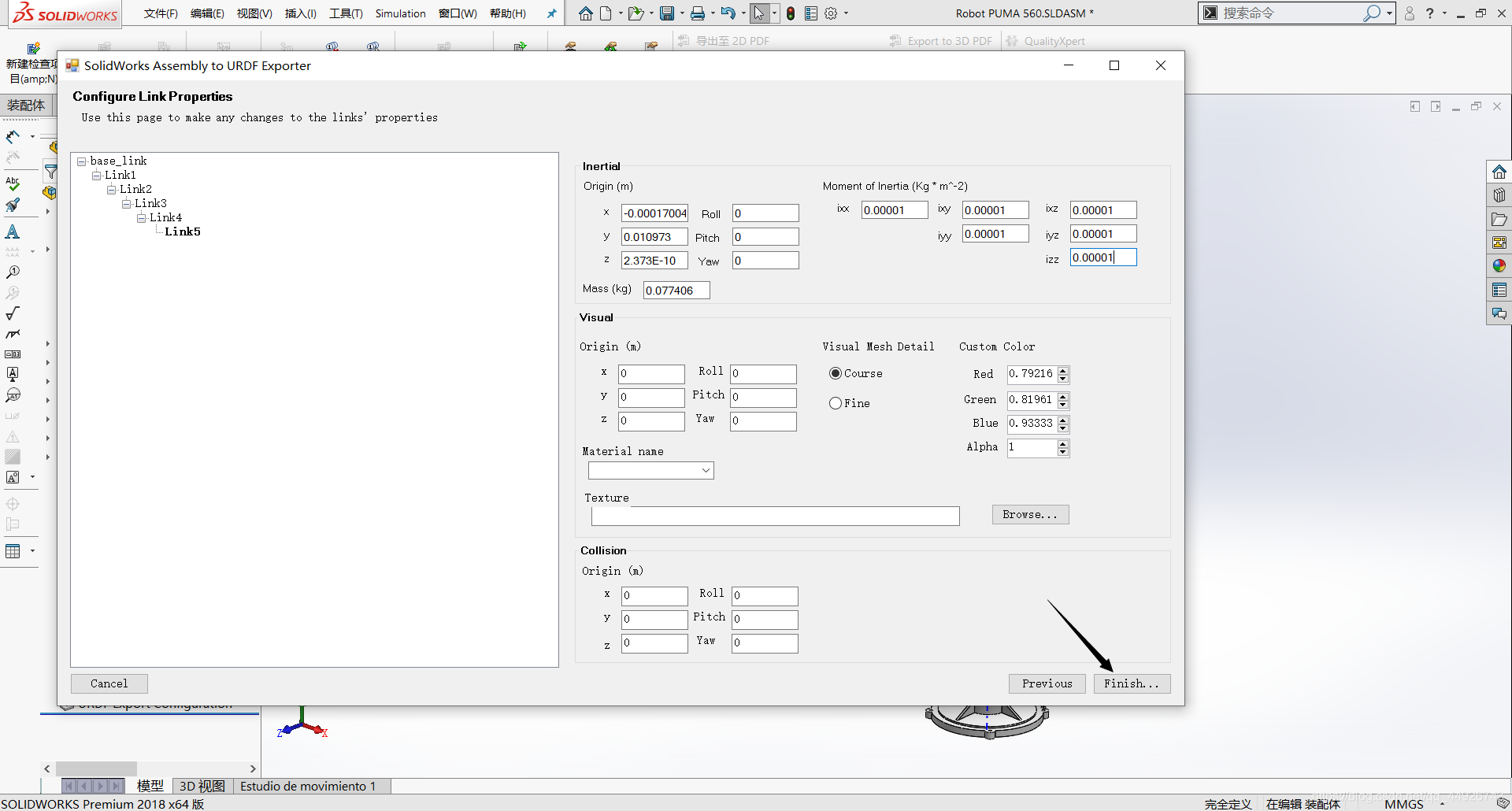The height and width of the screenshot is (811, 1512).
Task: Open File Explorer folder in task pane
Action: tap(1499, 219)
